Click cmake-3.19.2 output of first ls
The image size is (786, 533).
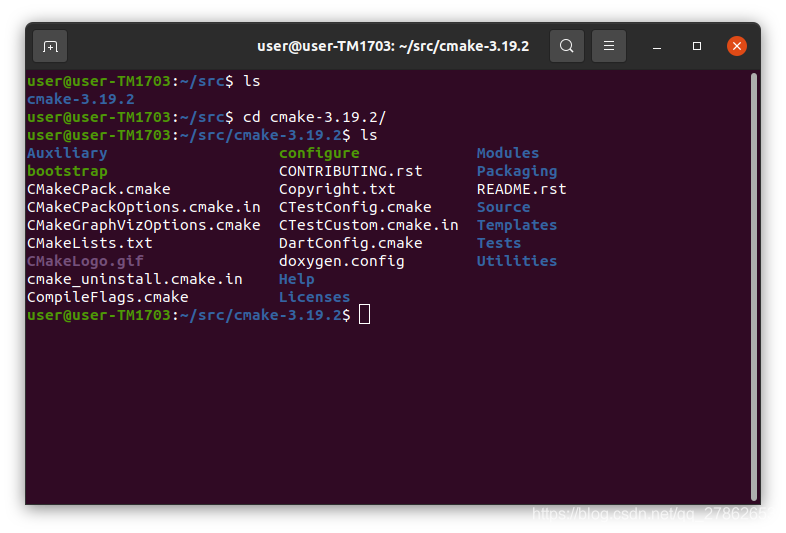pos(81,99)
